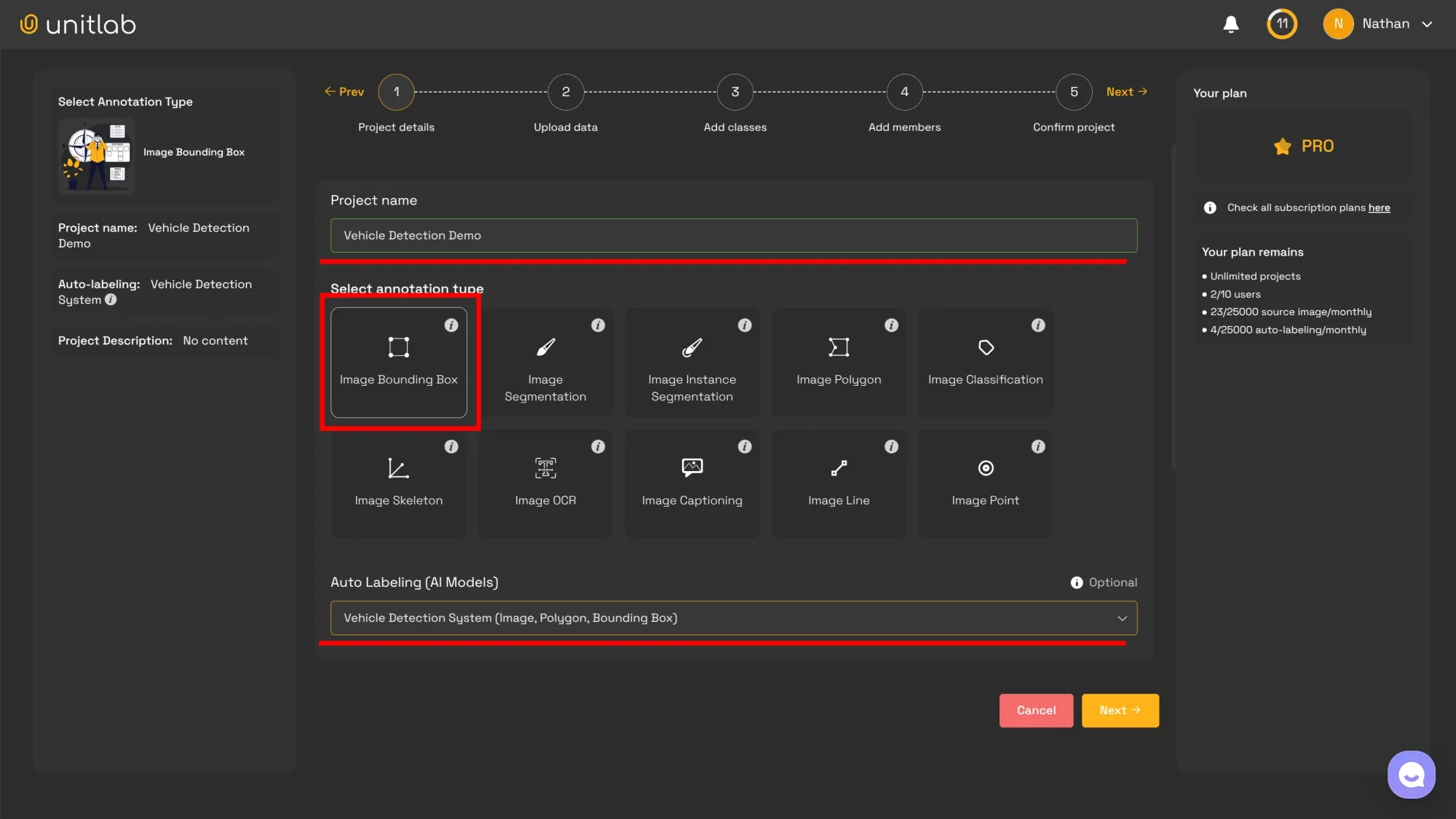This screenshot has height=819, width=1456.
Task: Jump to the Confirm project step
Action: tap(1073, 92)
